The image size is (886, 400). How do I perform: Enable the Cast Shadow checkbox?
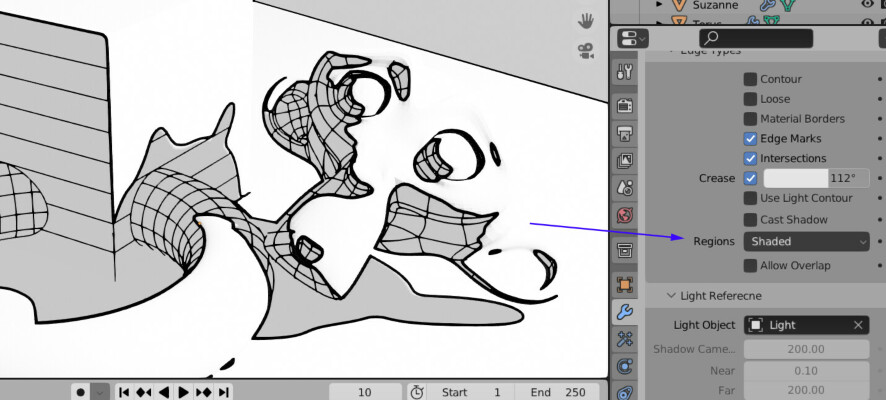pos(750,220)
